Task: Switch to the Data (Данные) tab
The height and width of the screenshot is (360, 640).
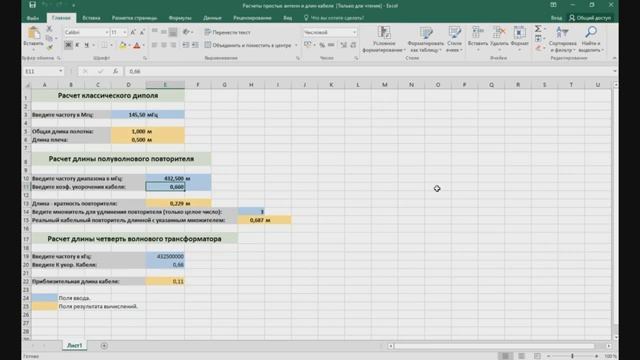Action: tap(212, 18)
